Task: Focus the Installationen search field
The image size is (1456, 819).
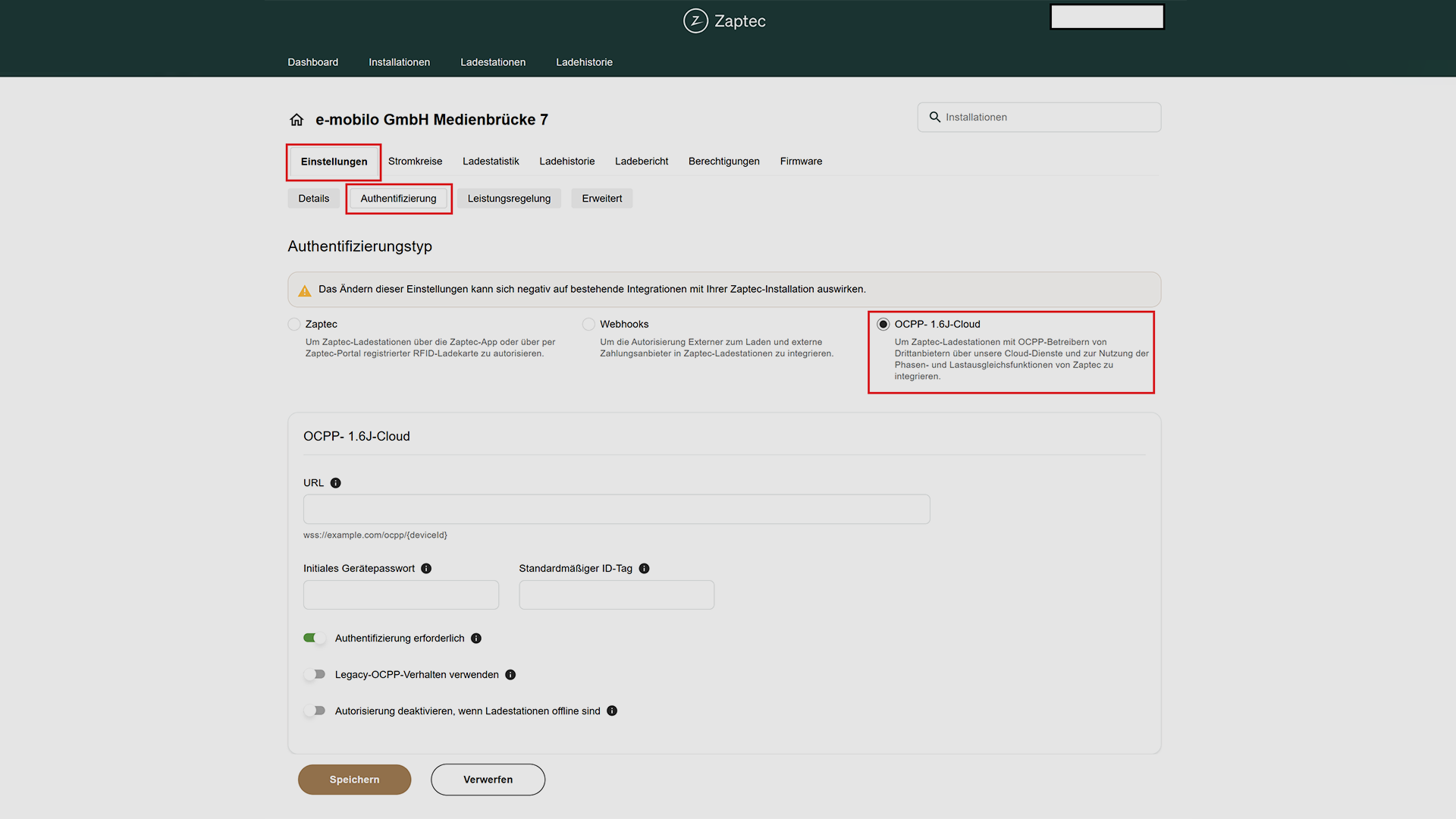Action: 1039,118
